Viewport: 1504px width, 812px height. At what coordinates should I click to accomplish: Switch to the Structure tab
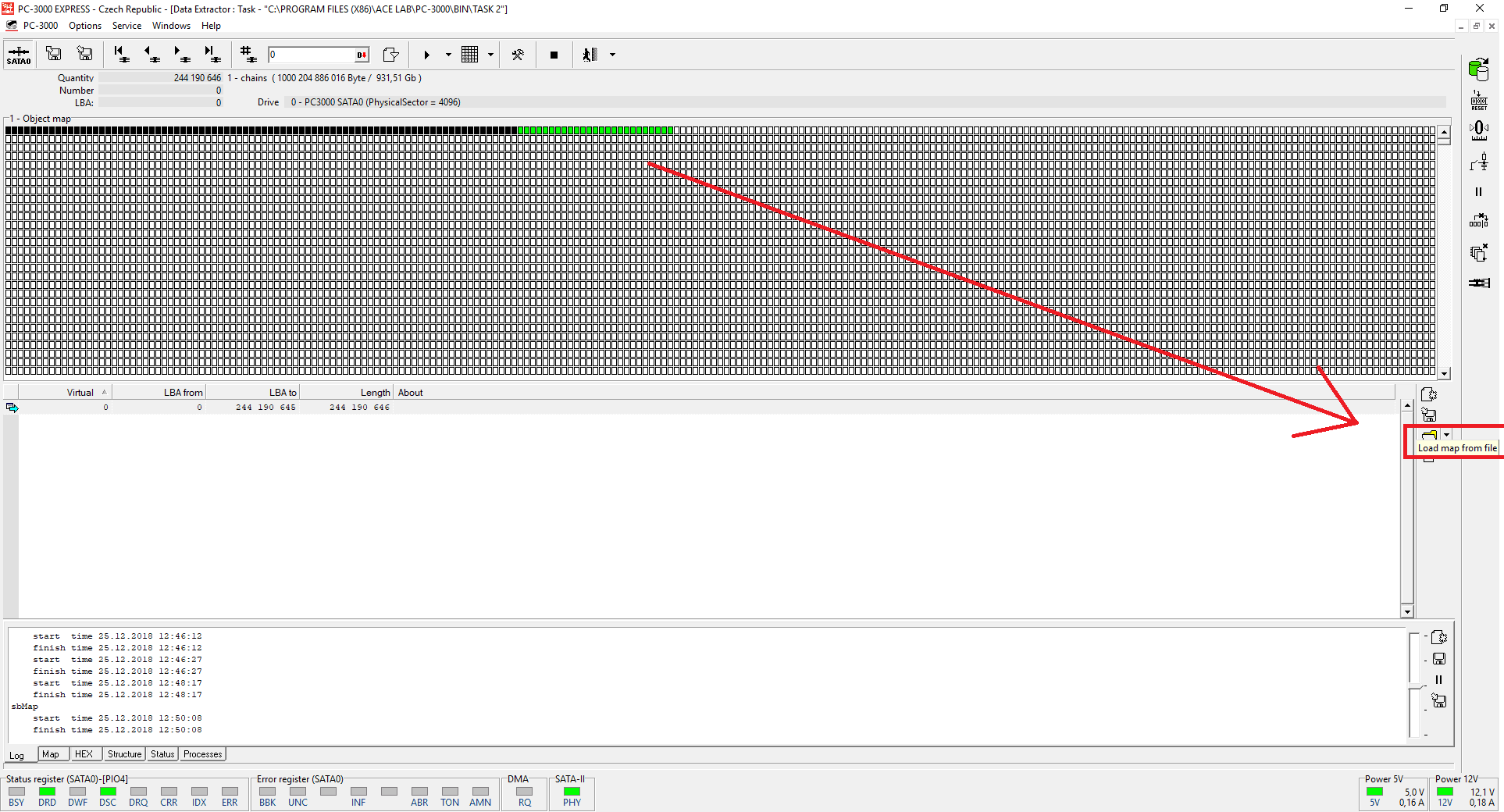124,754
